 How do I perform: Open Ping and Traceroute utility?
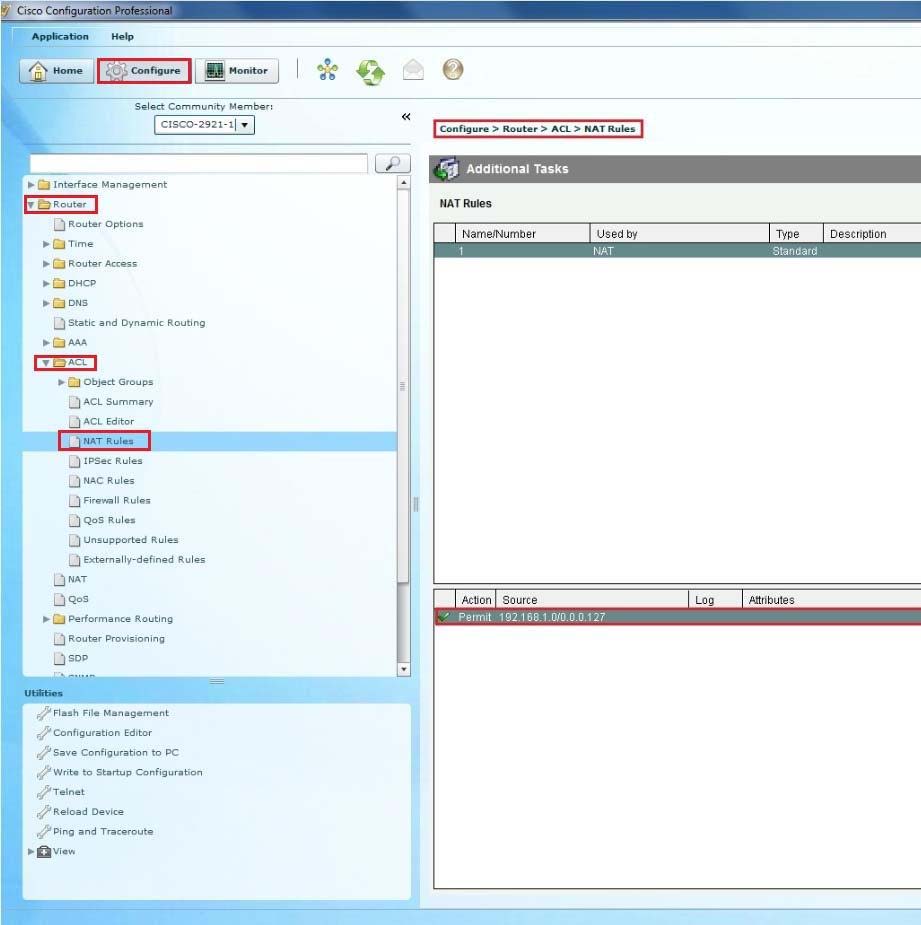[103, 832]
